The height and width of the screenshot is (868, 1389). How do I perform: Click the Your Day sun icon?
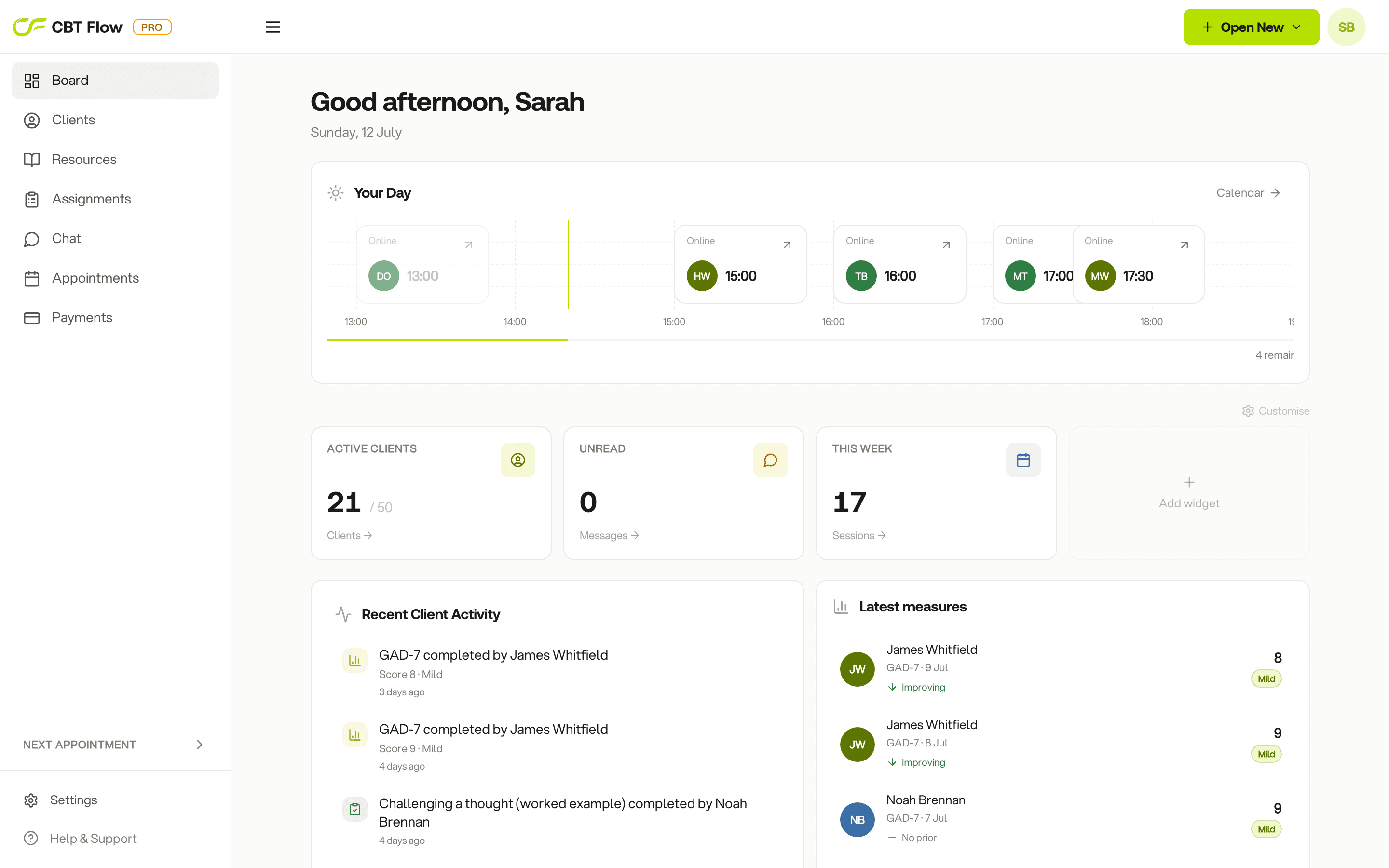click(x=336, y=193)
